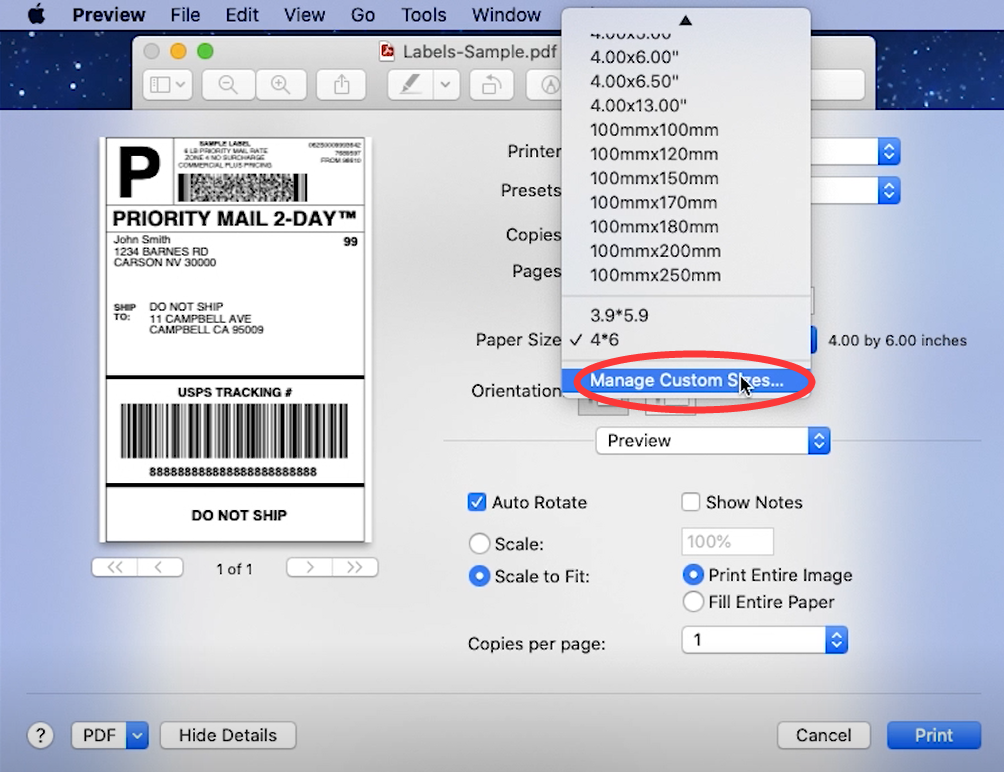This screenshot has width=1004, height=772.
Task: Click the 100% scale input field
Action: [727, 542]
